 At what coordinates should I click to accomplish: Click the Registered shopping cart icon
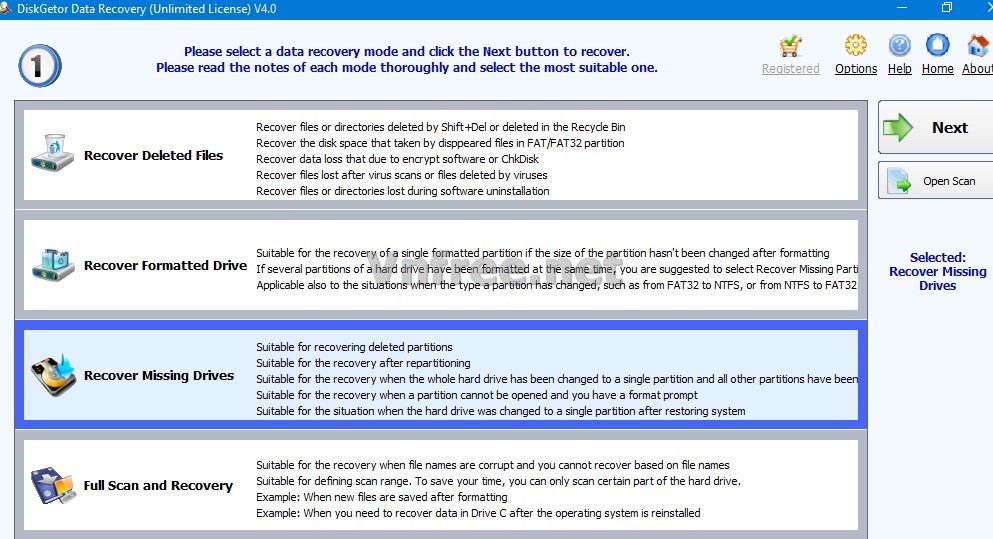(791, 46)
